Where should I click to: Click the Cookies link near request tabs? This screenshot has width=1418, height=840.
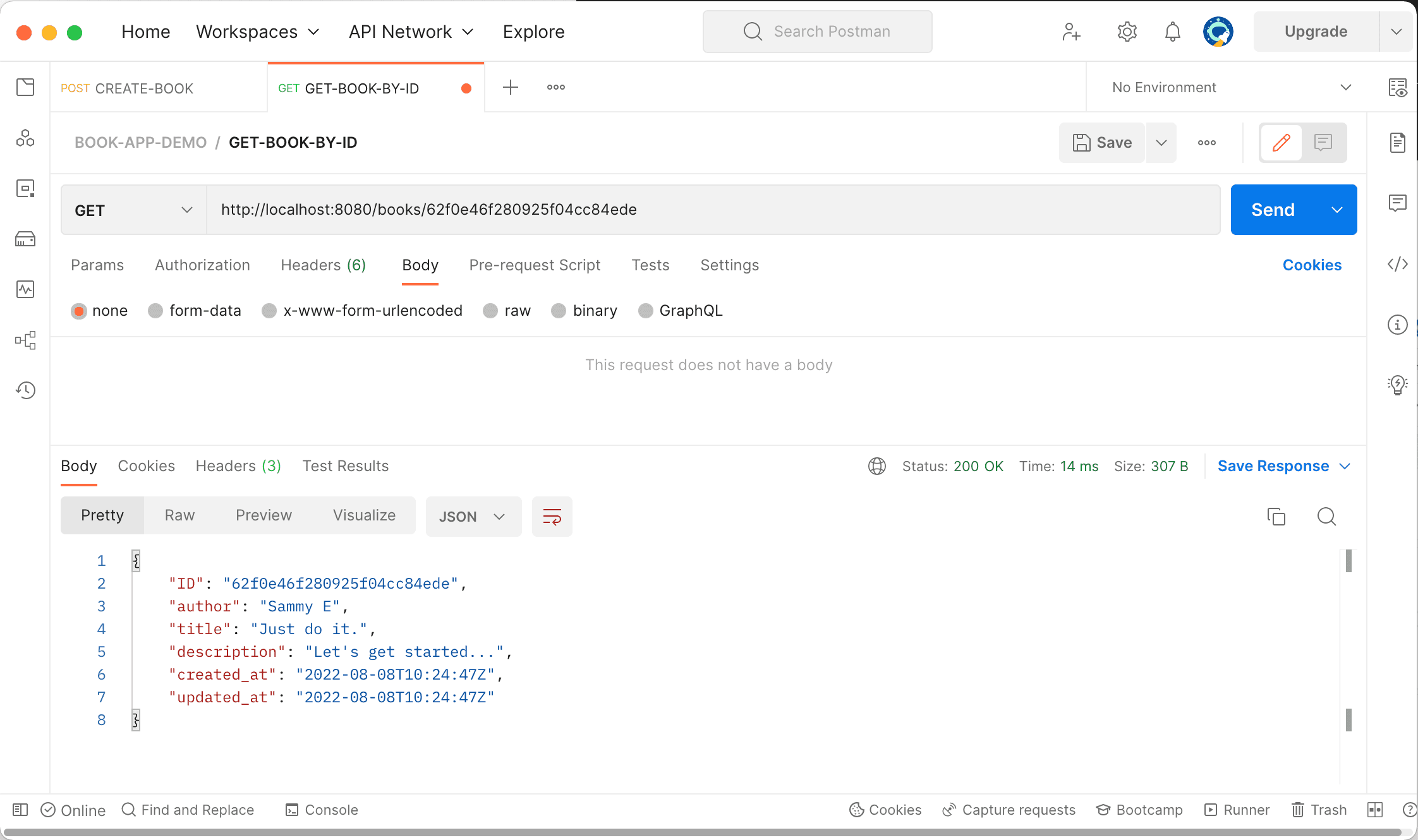click(x=1311, y=265)
